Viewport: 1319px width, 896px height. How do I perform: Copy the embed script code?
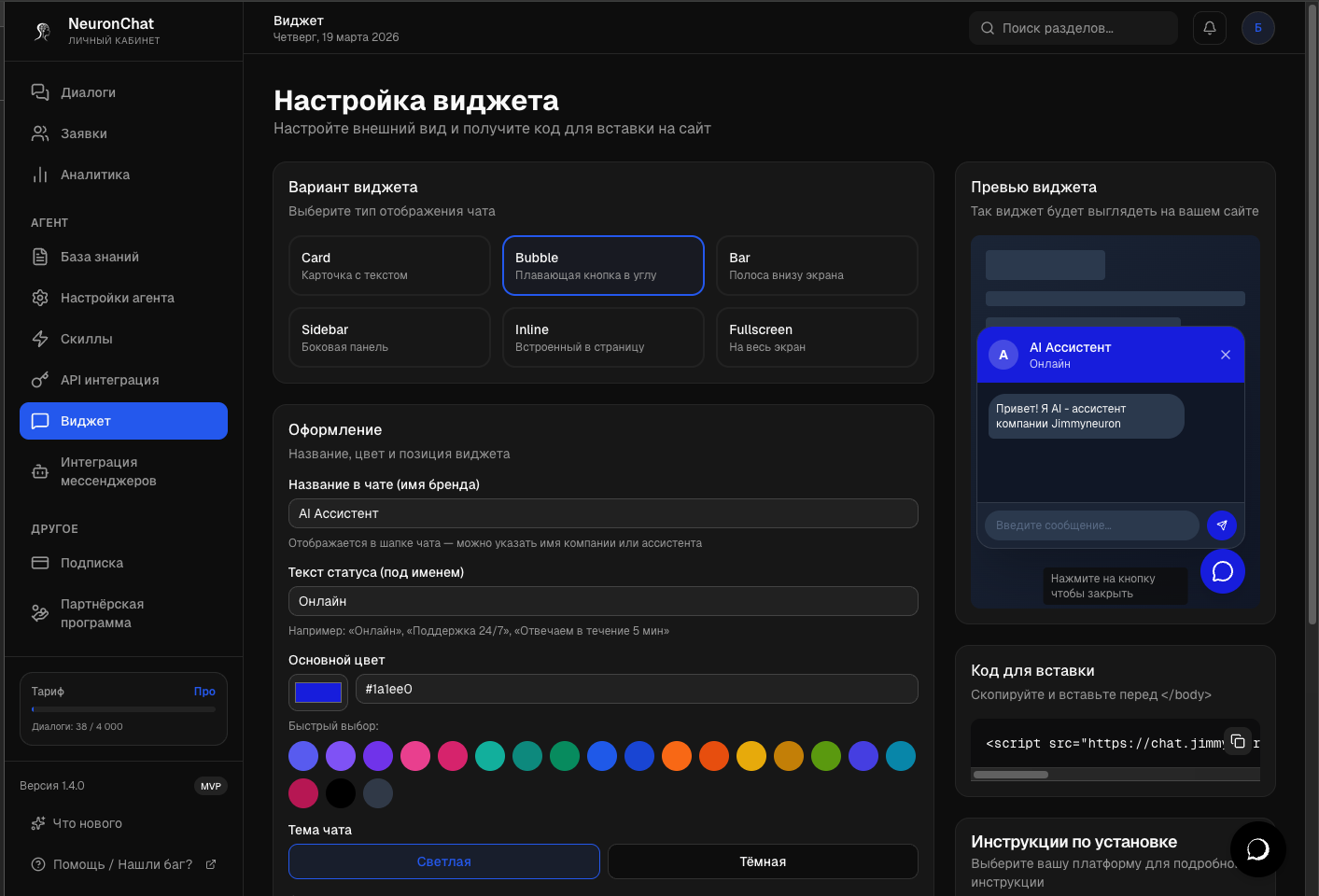click(x=1239, y=740)
